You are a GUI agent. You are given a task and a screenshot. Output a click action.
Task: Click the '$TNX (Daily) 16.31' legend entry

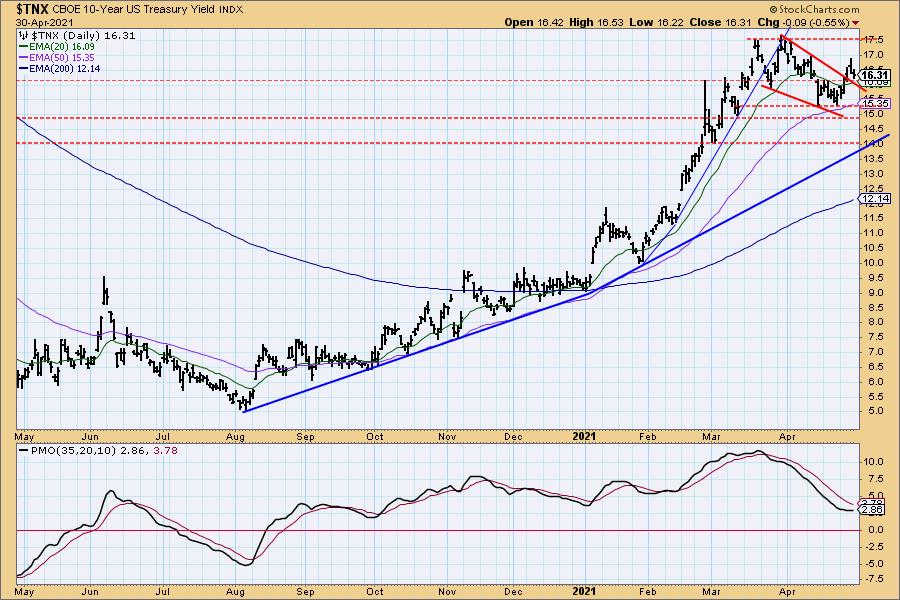83,36
